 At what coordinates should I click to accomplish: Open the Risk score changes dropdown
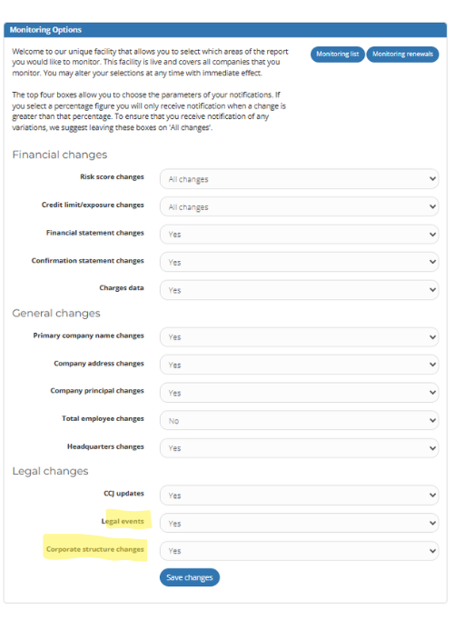tap(299, 179)
